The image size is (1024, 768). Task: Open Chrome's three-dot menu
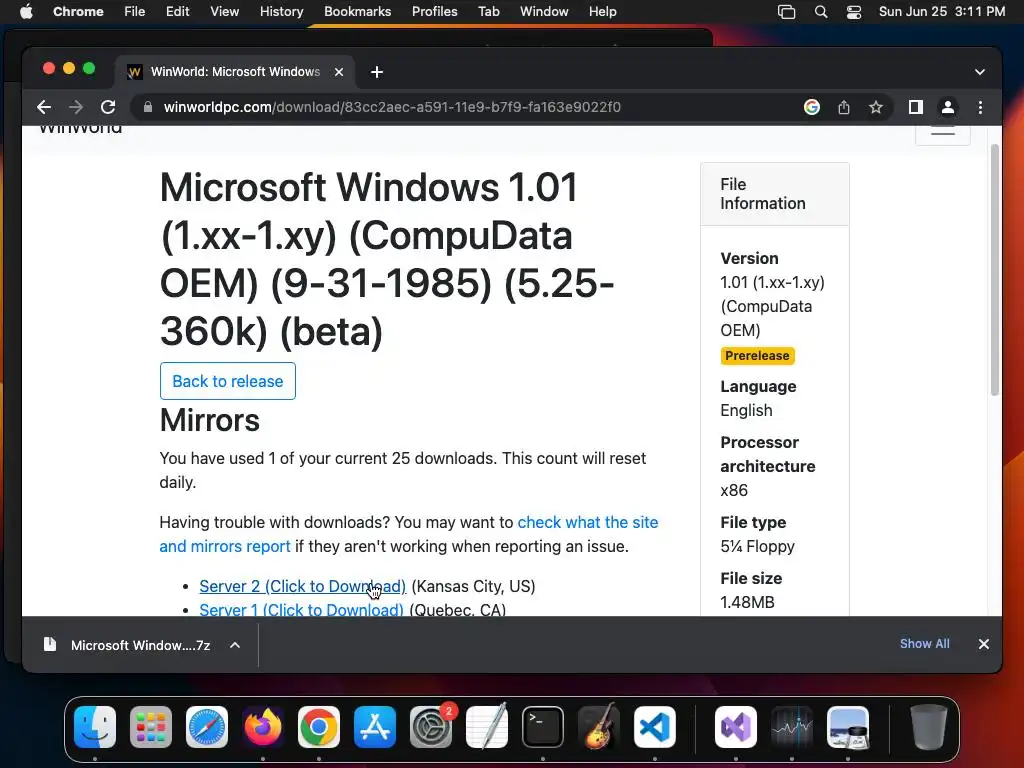[x=980, y=107]
